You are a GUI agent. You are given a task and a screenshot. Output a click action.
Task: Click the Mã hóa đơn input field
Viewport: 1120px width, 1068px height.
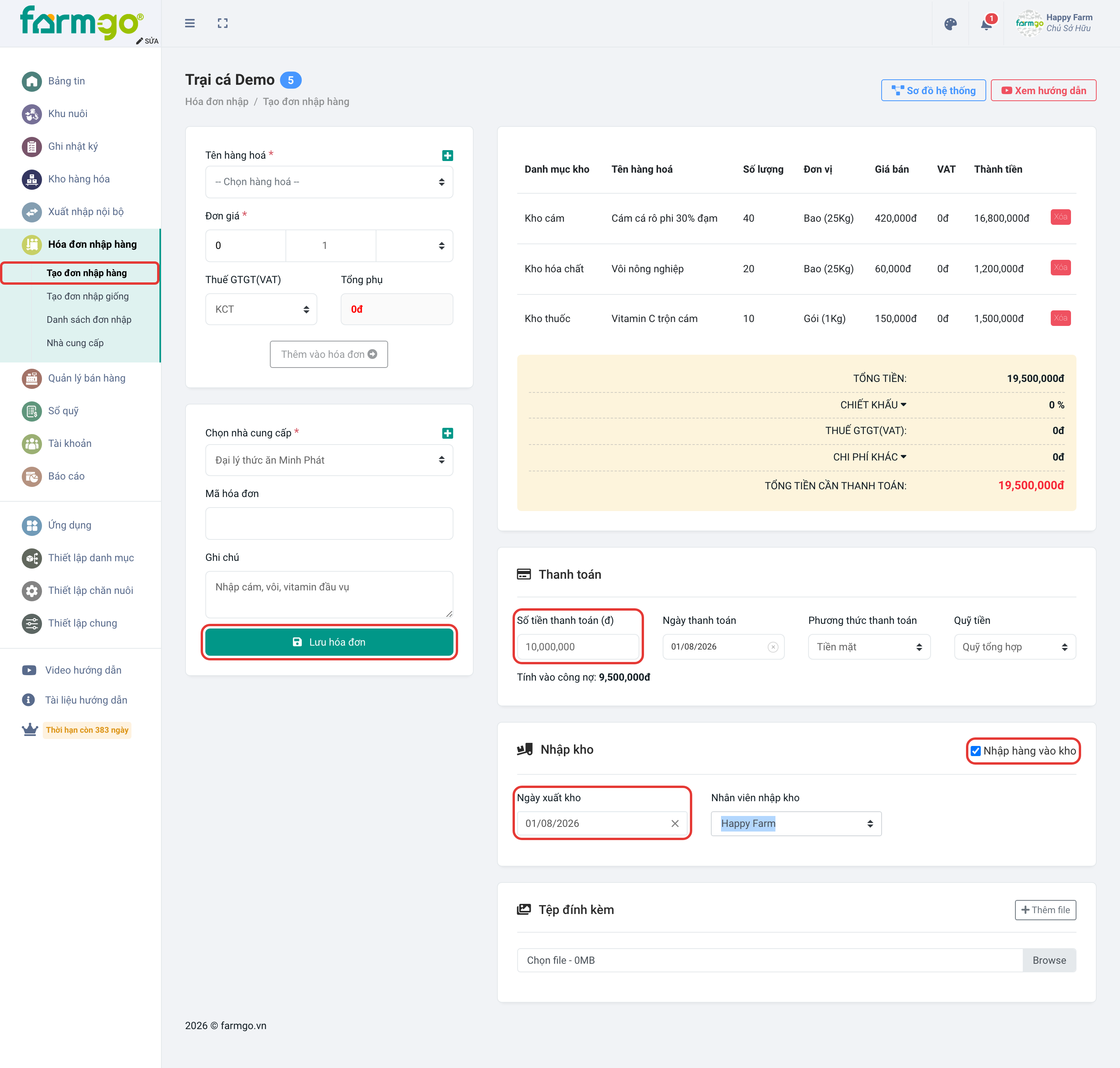click(329, 524)
